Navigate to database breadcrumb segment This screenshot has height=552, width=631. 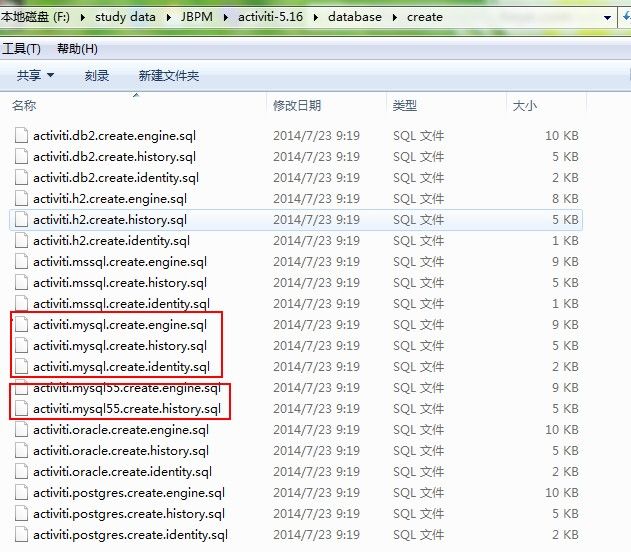point(355,17)
